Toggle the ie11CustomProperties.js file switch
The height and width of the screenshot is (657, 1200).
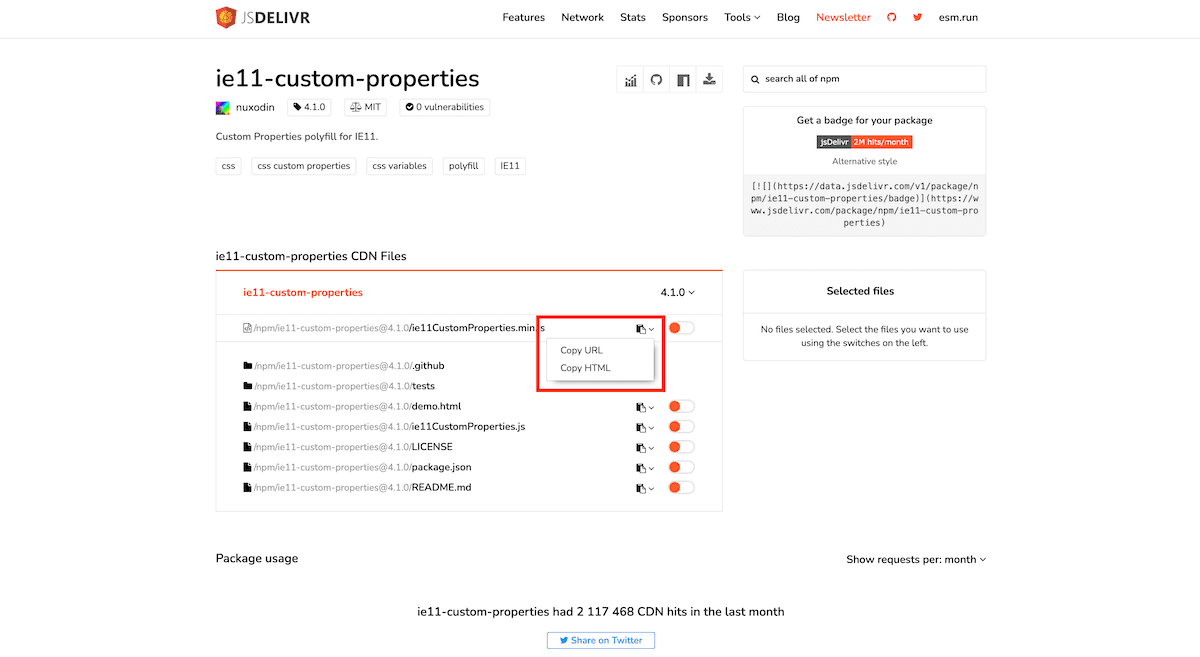[681, 427]
